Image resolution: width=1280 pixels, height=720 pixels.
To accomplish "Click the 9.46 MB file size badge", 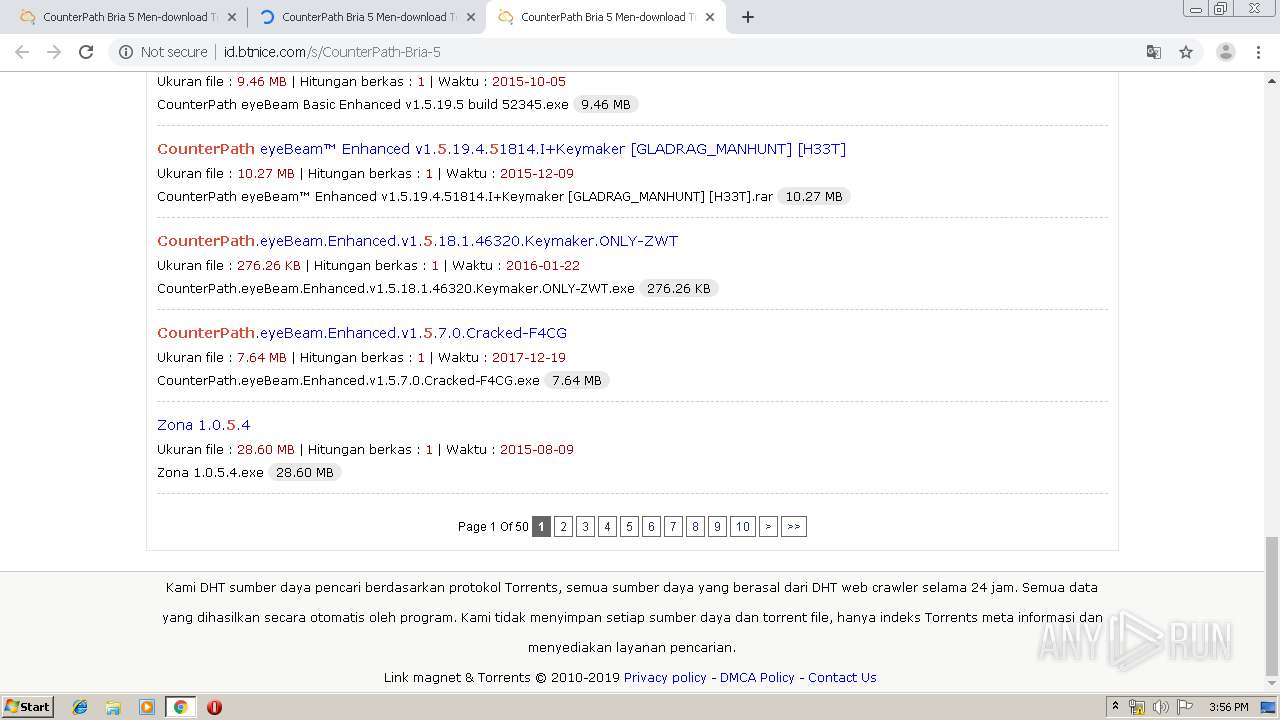I will pyautogui.click(x=606, y=104).
